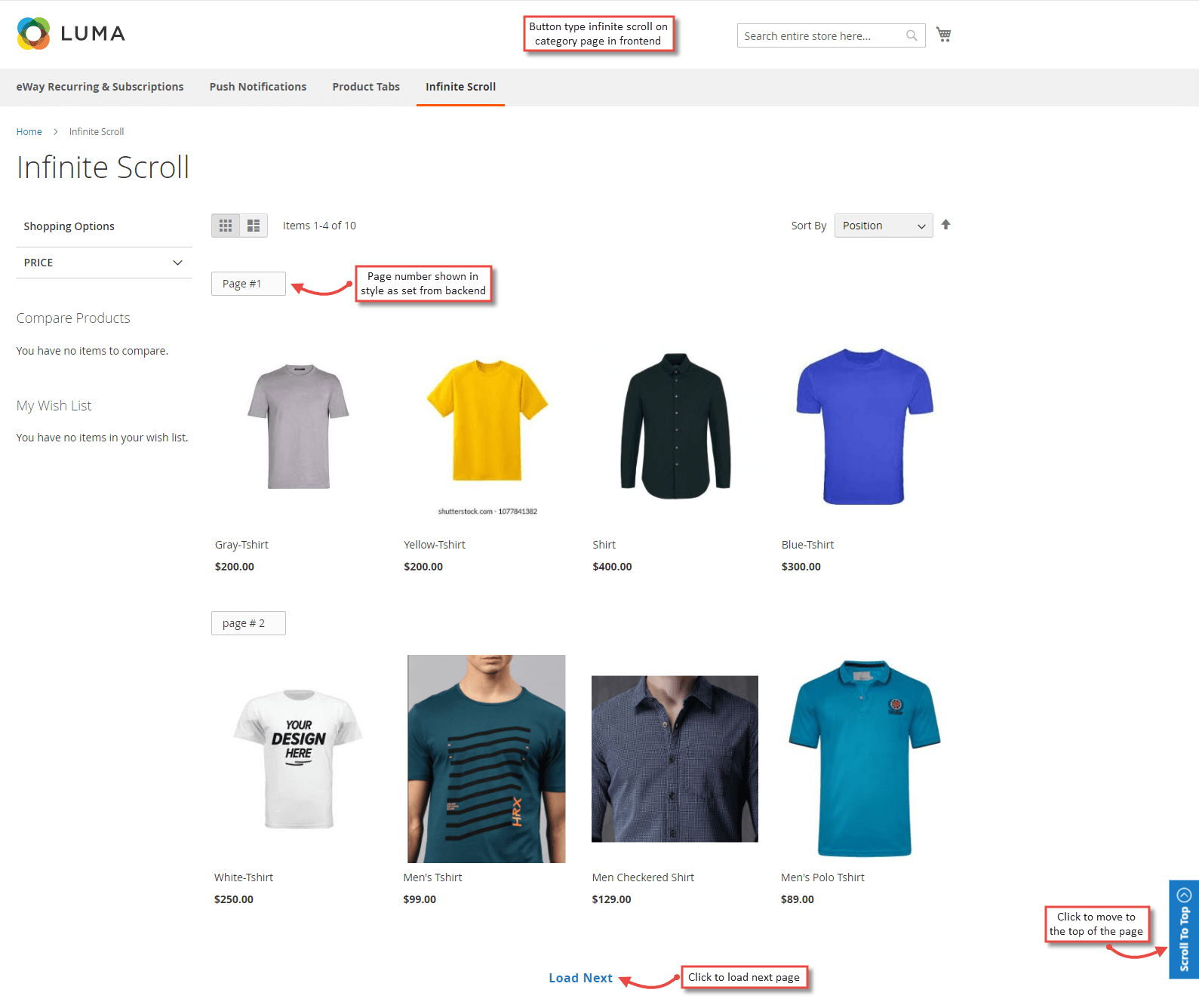This screenshot has width=1199, height=1008.
Task: Click Blue-Tshirt product name
Action: click(x=808, y=545)
